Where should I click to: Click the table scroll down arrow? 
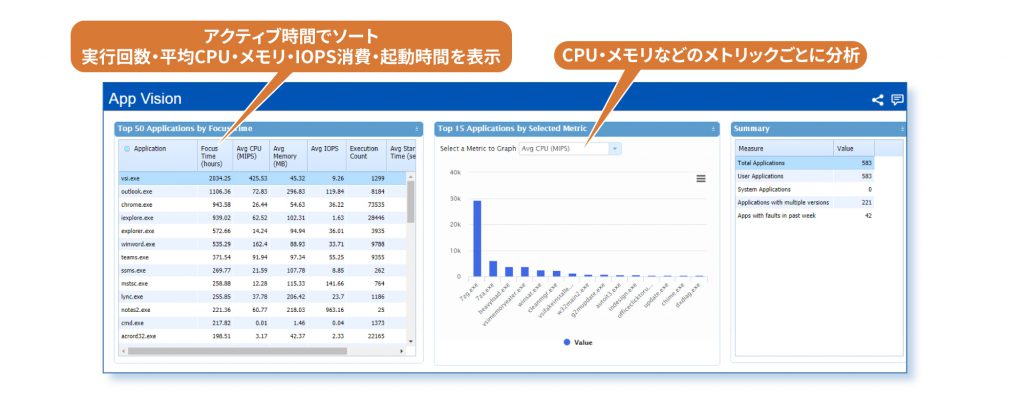[411, 341]
